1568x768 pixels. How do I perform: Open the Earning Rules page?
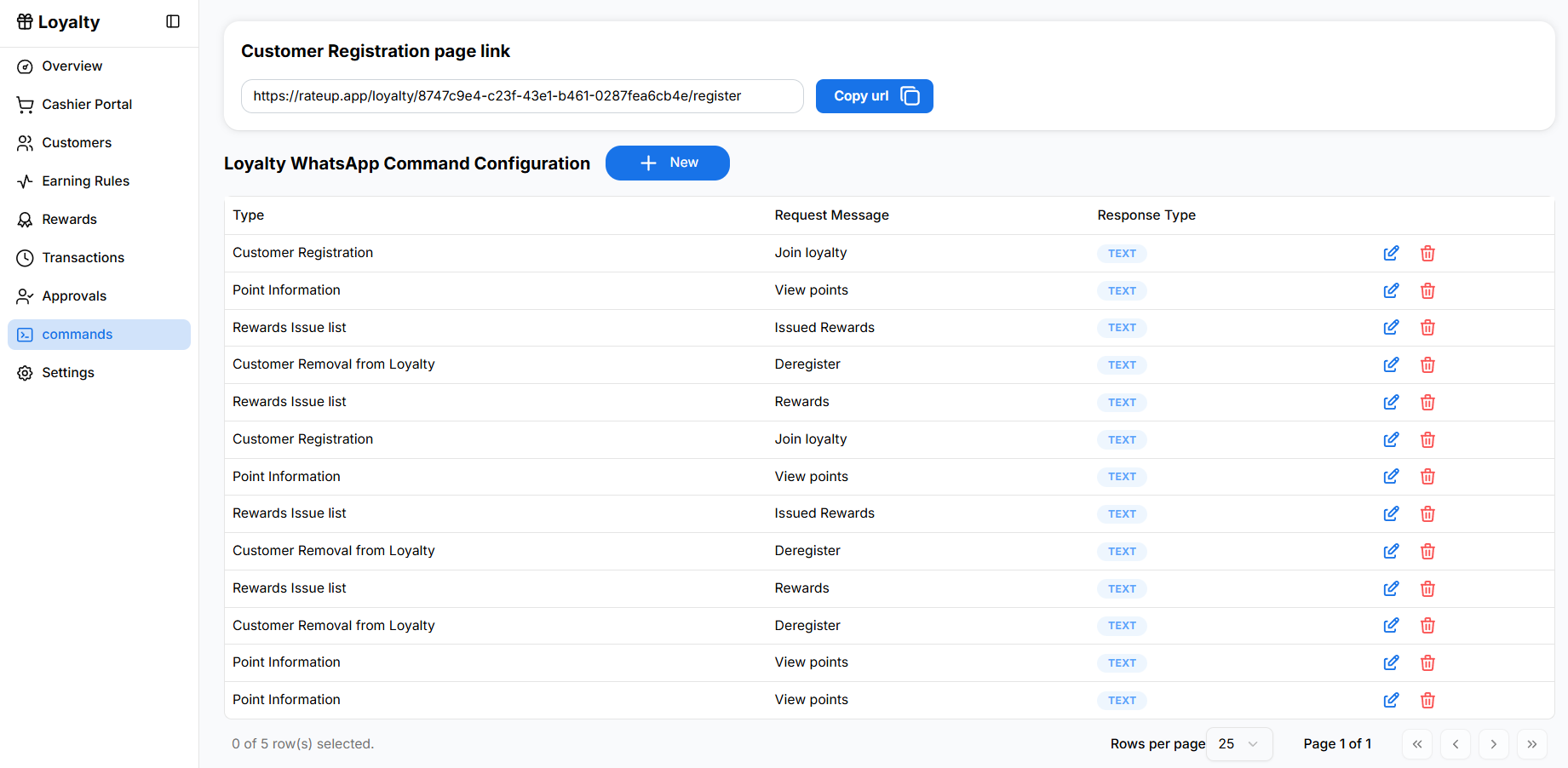tap(84, 181)
